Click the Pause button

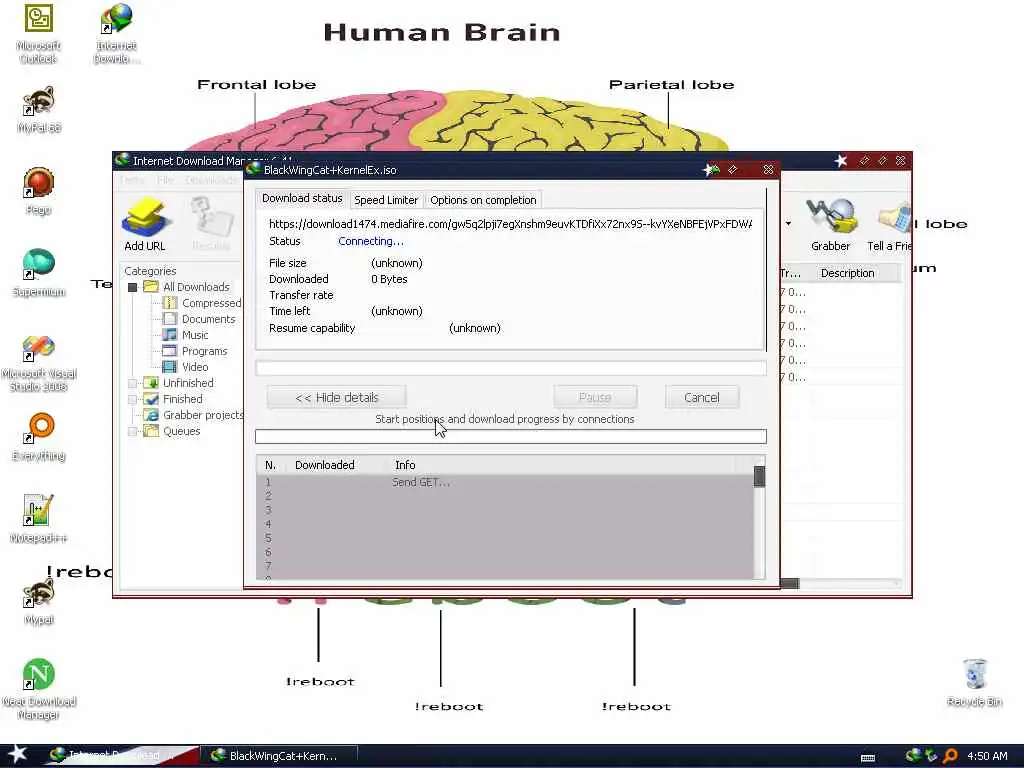(595, 397)
